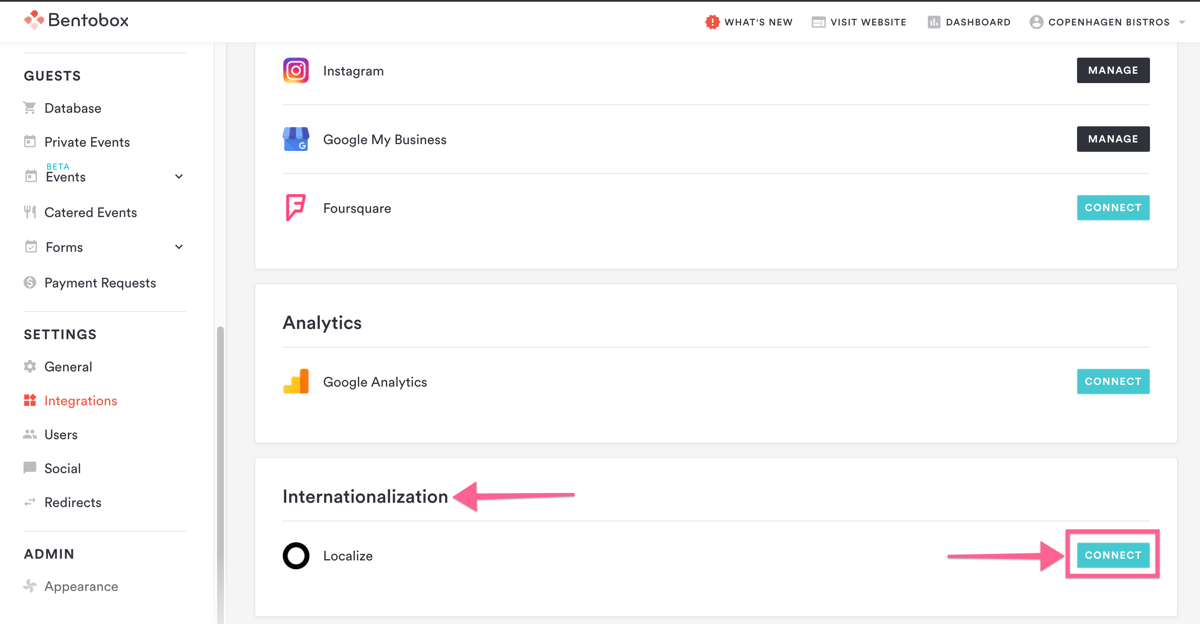Screen dimensions: 1200x624
Task: Click the Instagram logo icon
Action: [296, 70]
